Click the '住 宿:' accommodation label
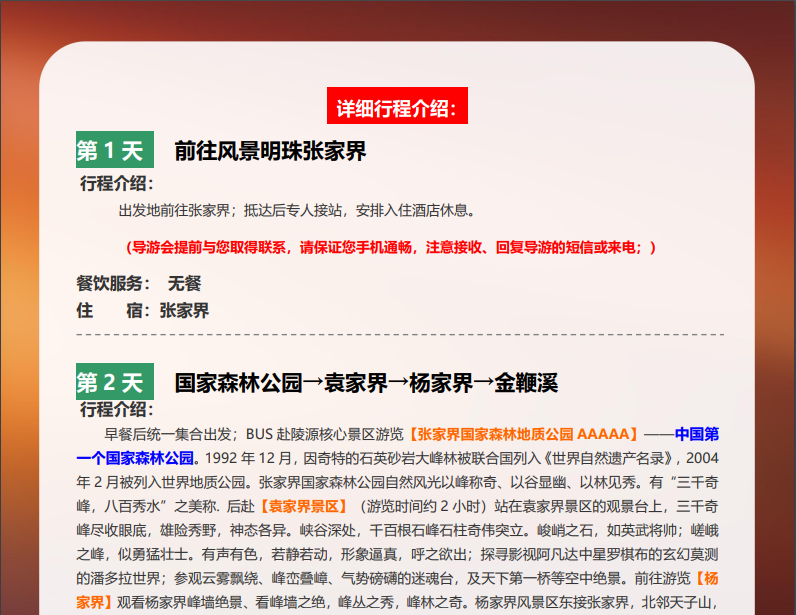 (114, 310)
